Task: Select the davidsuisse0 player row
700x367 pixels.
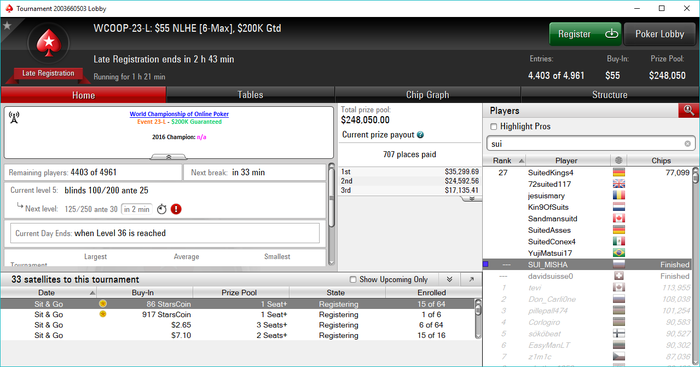Action: pyautogui.click(x=588, y=276)
